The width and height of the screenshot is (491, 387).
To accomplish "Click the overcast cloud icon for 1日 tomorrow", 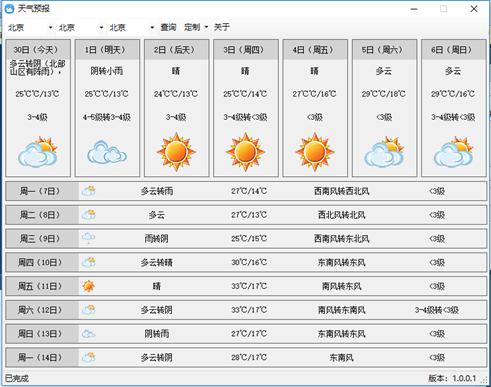I will [107, 152].
